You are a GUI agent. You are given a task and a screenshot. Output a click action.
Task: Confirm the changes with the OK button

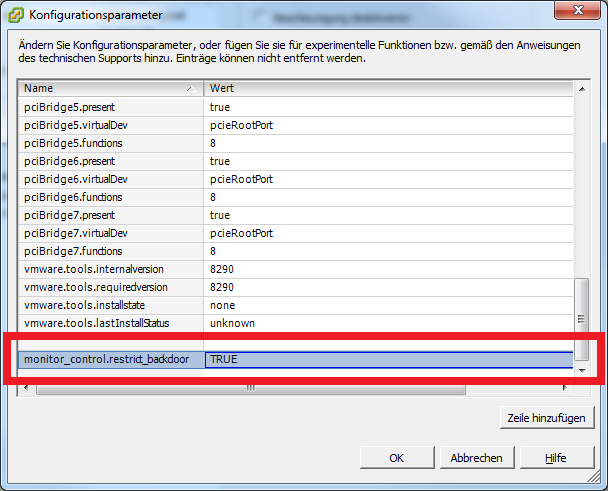[396, 457]
